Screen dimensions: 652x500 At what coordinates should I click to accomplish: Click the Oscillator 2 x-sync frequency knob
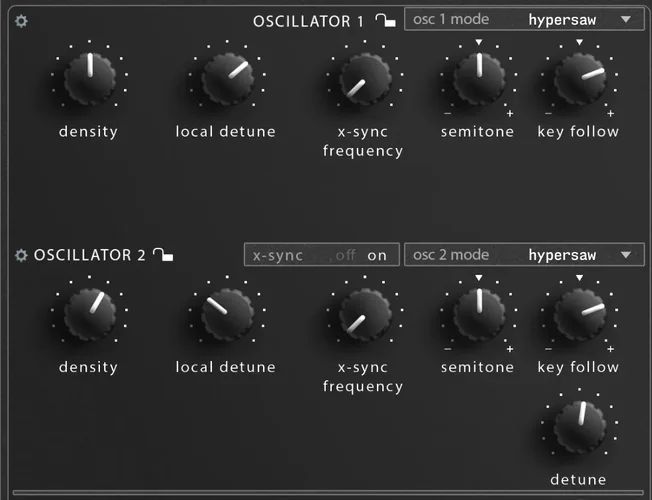(365, 314)
